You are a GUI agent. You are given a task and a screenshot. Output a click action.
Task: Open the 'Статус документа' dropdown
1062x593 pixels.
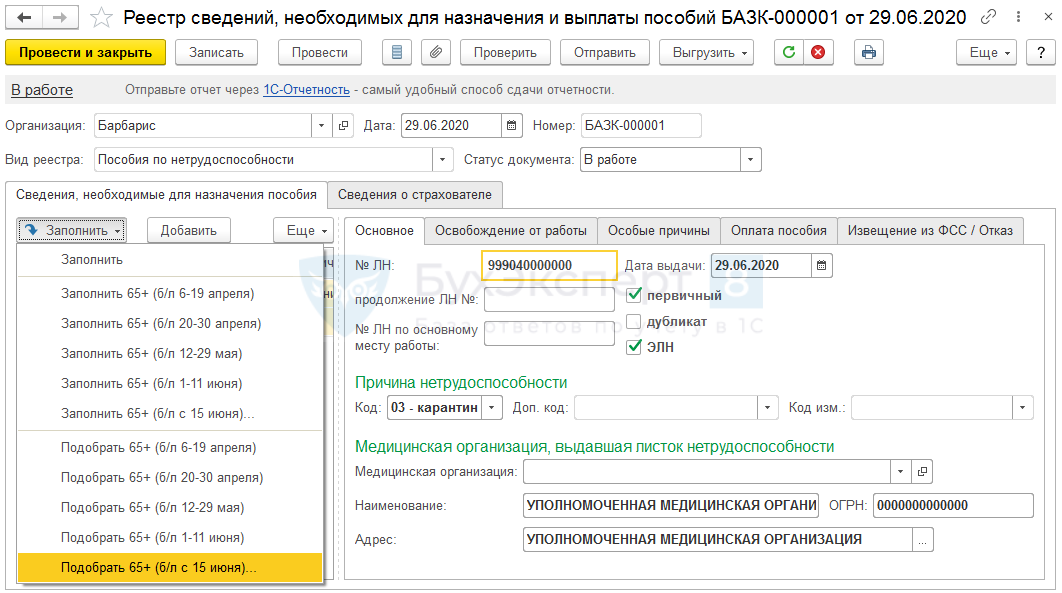(x=750, y=160)
